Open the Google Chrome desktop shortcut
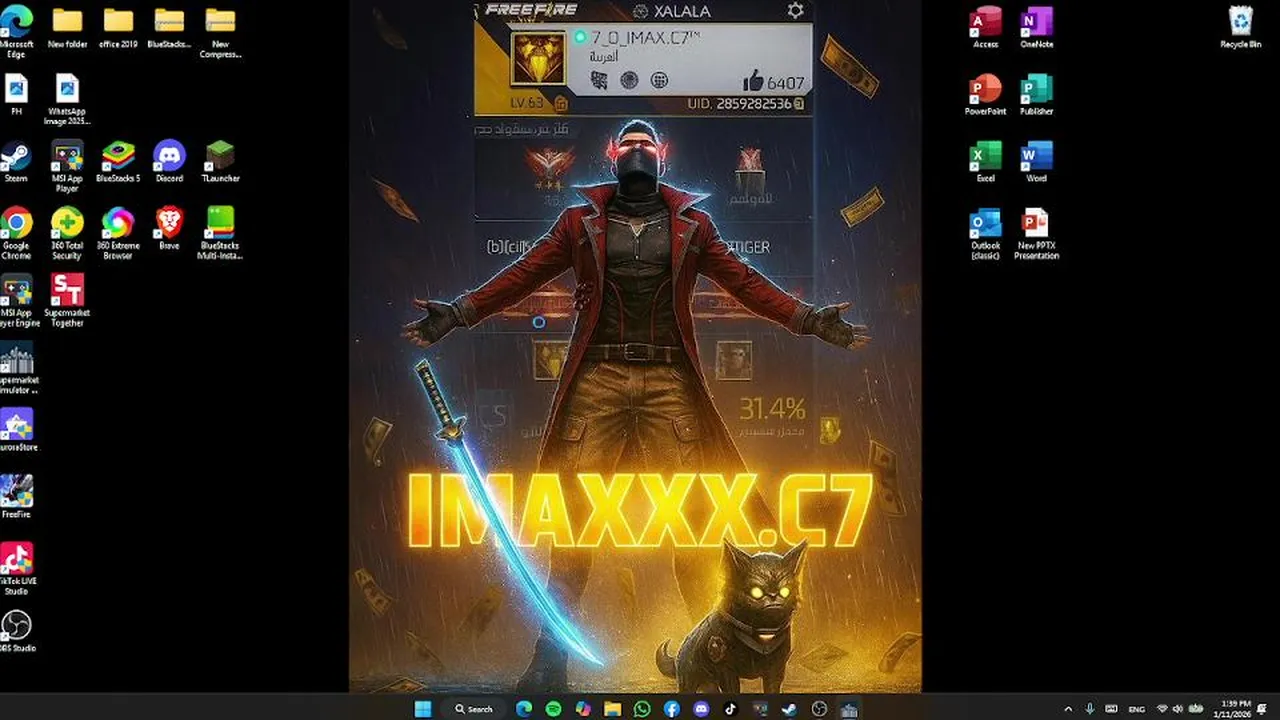 pos(16,233)
